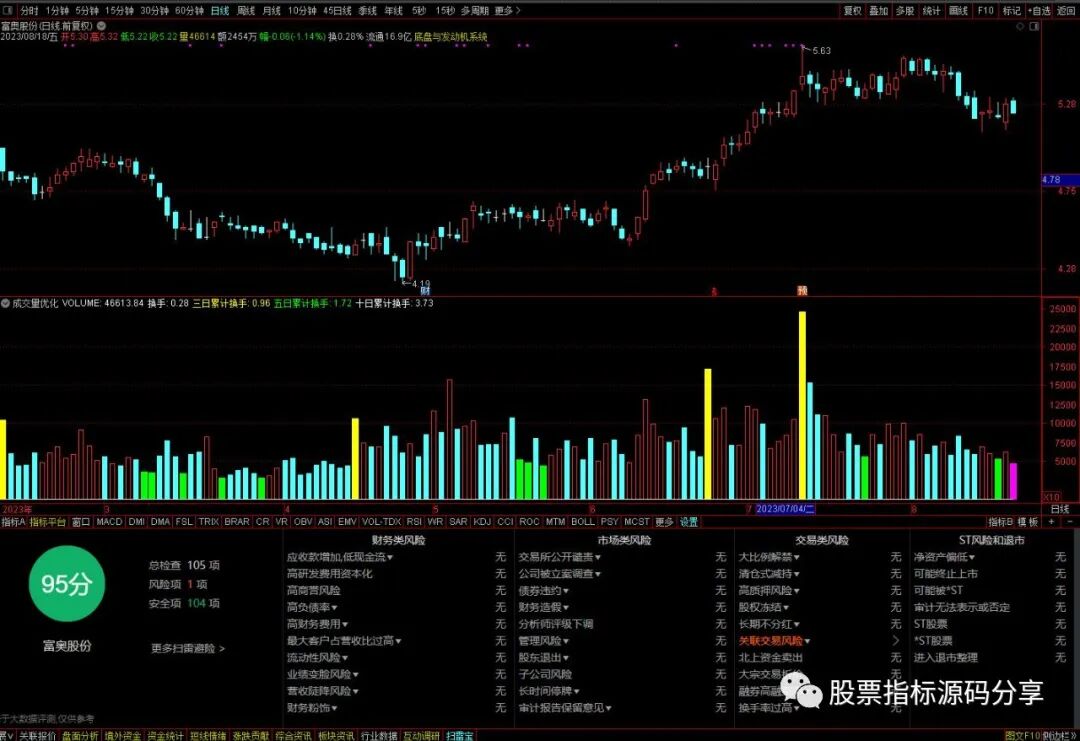The image size is (1080, 741).
Task: Open 更多 in the indicator bar
Action: pyautogui.click(x=664, y=522)
